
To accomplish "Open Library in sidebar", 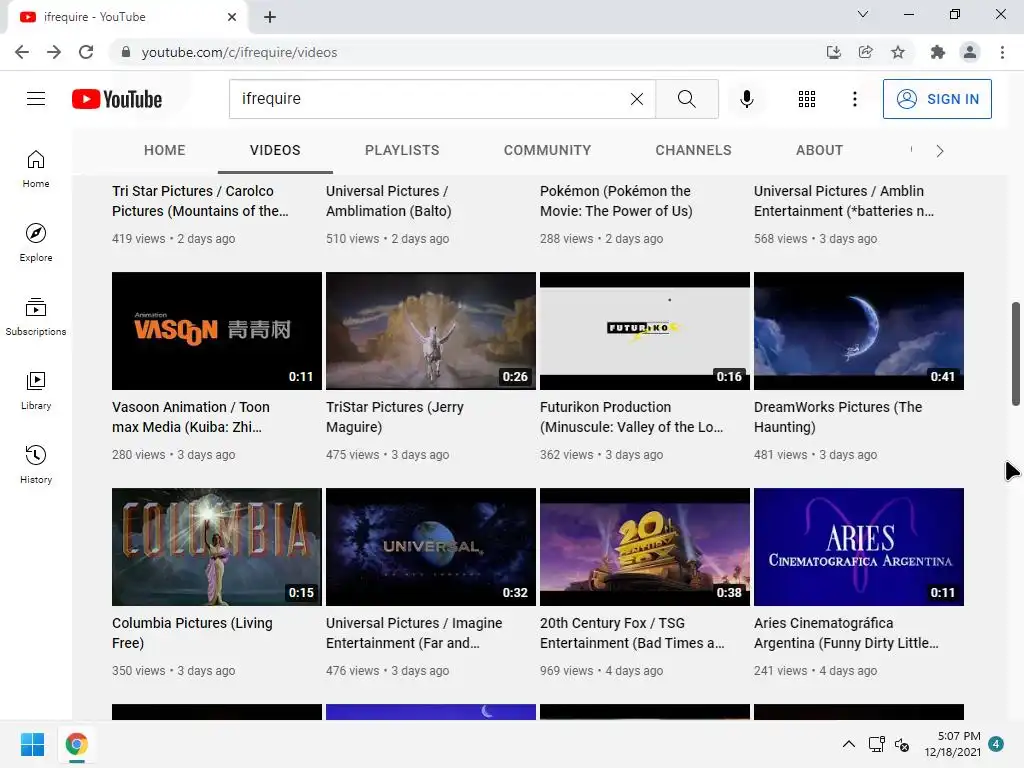I will [36, 391].
